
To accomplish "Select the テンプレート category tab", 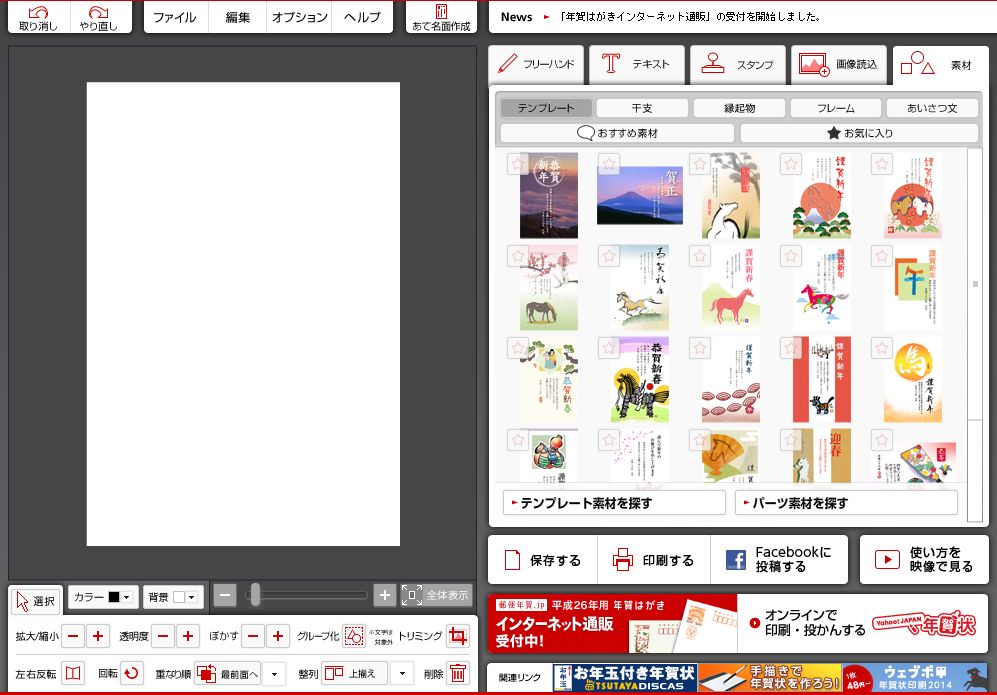I will point(546,108).
